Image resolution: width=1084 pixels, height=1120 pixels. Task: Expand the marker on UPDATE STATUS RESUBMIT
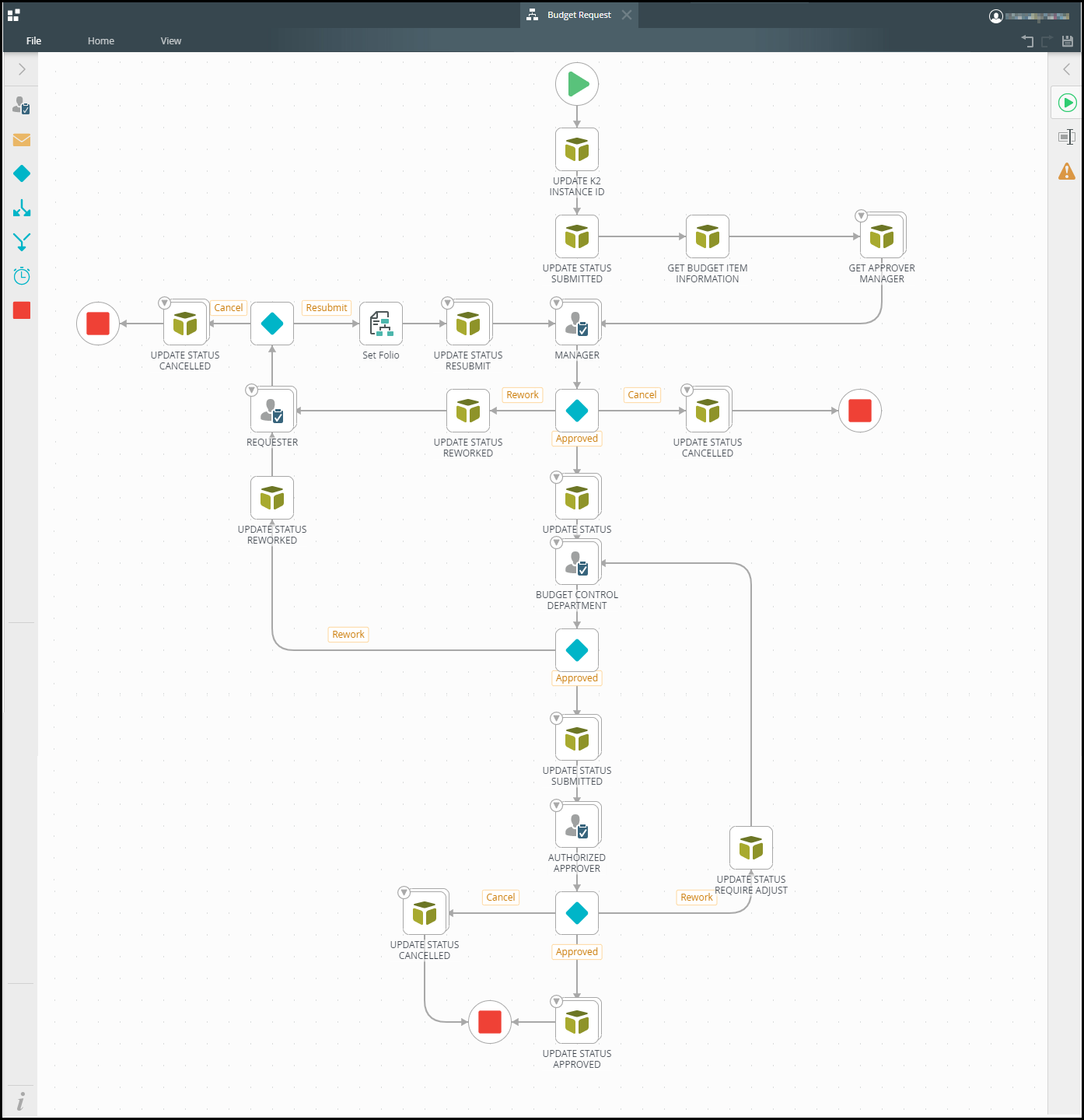point(447,303)
